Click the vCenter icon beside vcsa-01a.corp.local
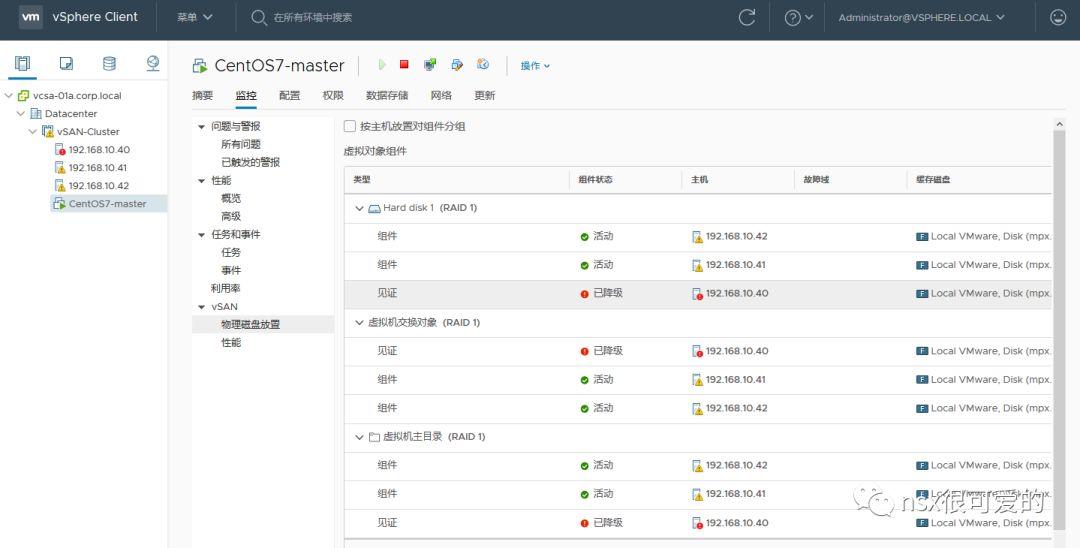This screenshot has height=548, width=1080. tap(23, 96)
